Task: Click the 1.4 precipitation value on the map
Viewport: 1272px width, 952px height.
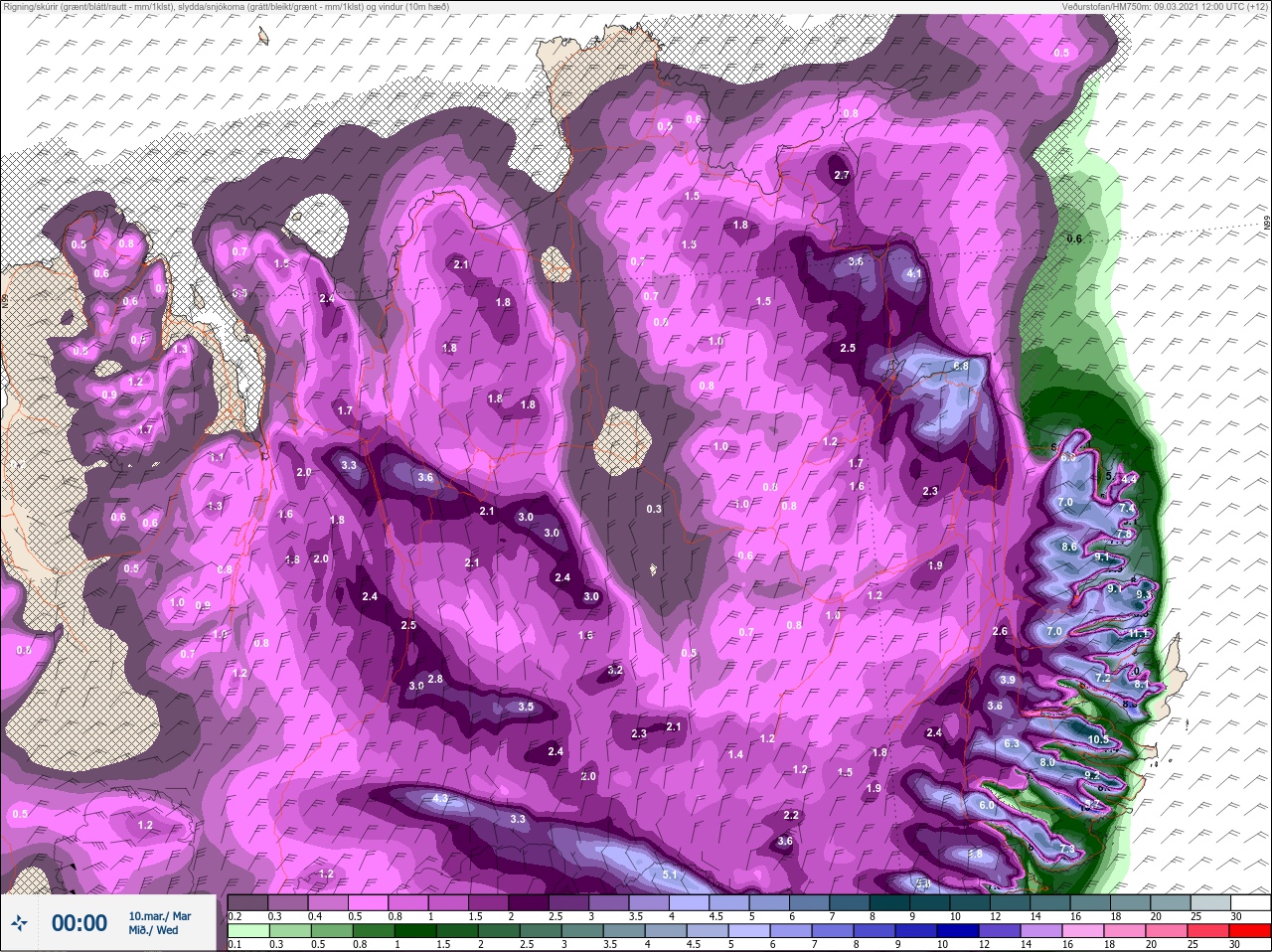Action: coord(735,755)
